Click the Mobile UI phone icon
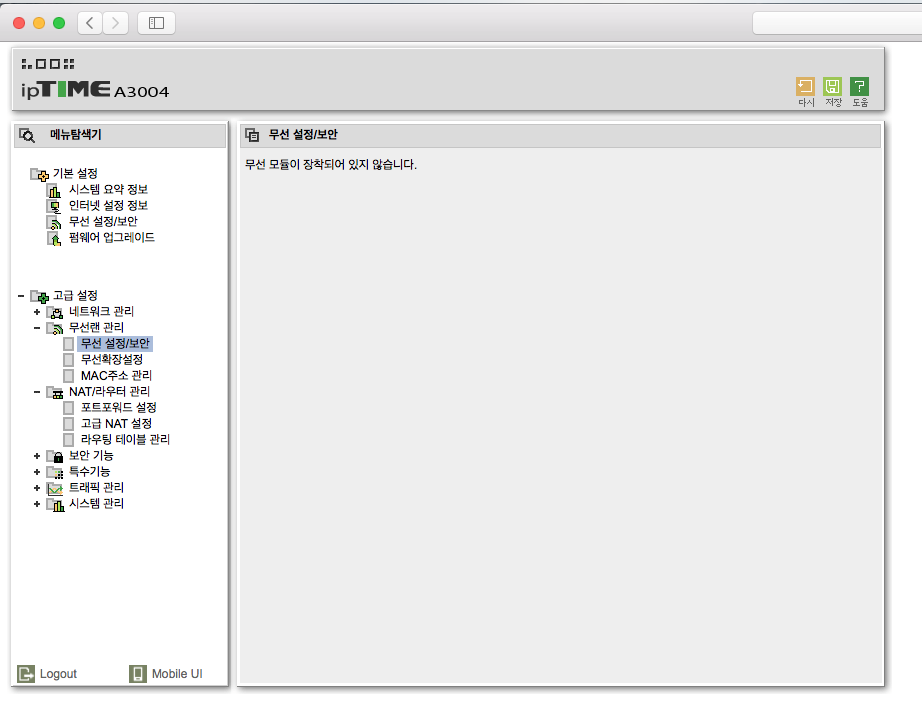This screenshot has height=725, width=922. (x=138, y=674)
